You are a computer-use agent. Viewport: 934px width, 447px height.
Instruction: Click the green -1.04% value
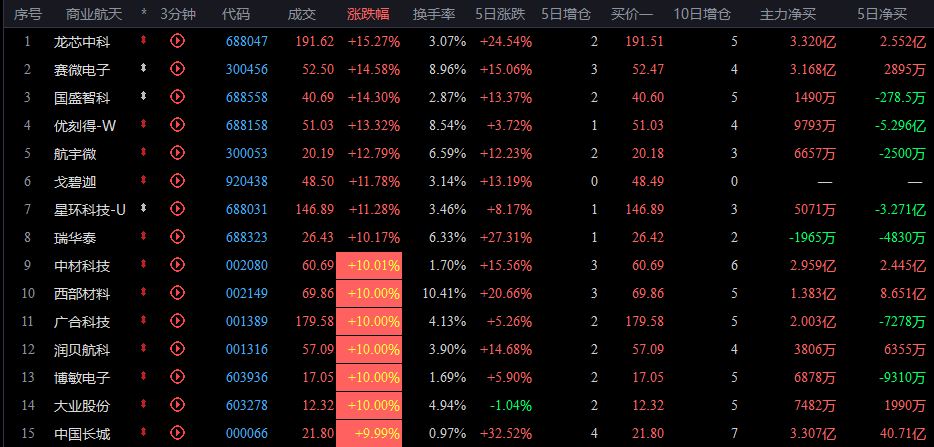click(x=510, y=406)
